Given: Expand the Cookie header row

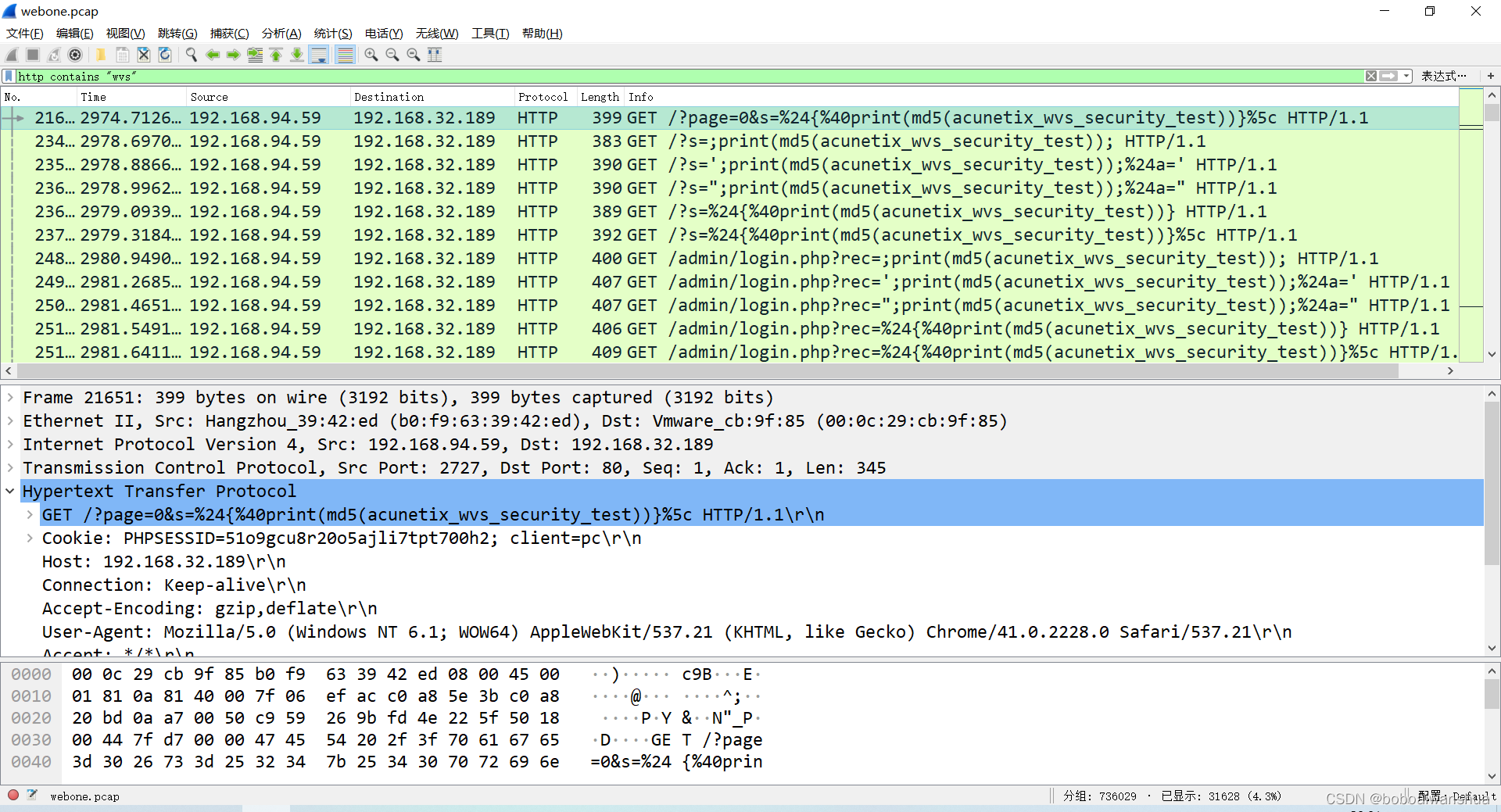Looking at the screenshot, I should [30, 538].
